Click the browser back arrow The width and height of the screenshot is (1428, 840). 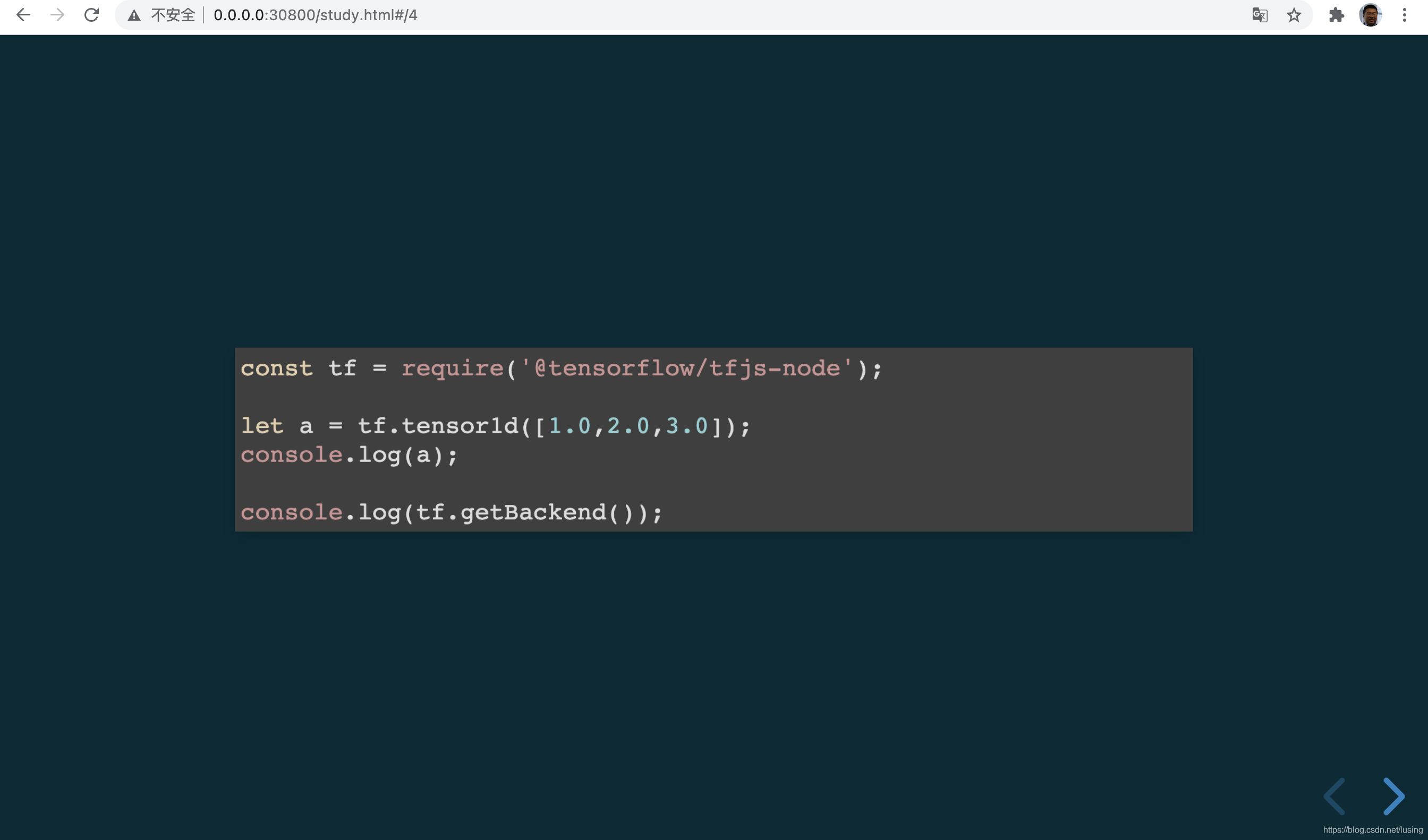point(23,15)
